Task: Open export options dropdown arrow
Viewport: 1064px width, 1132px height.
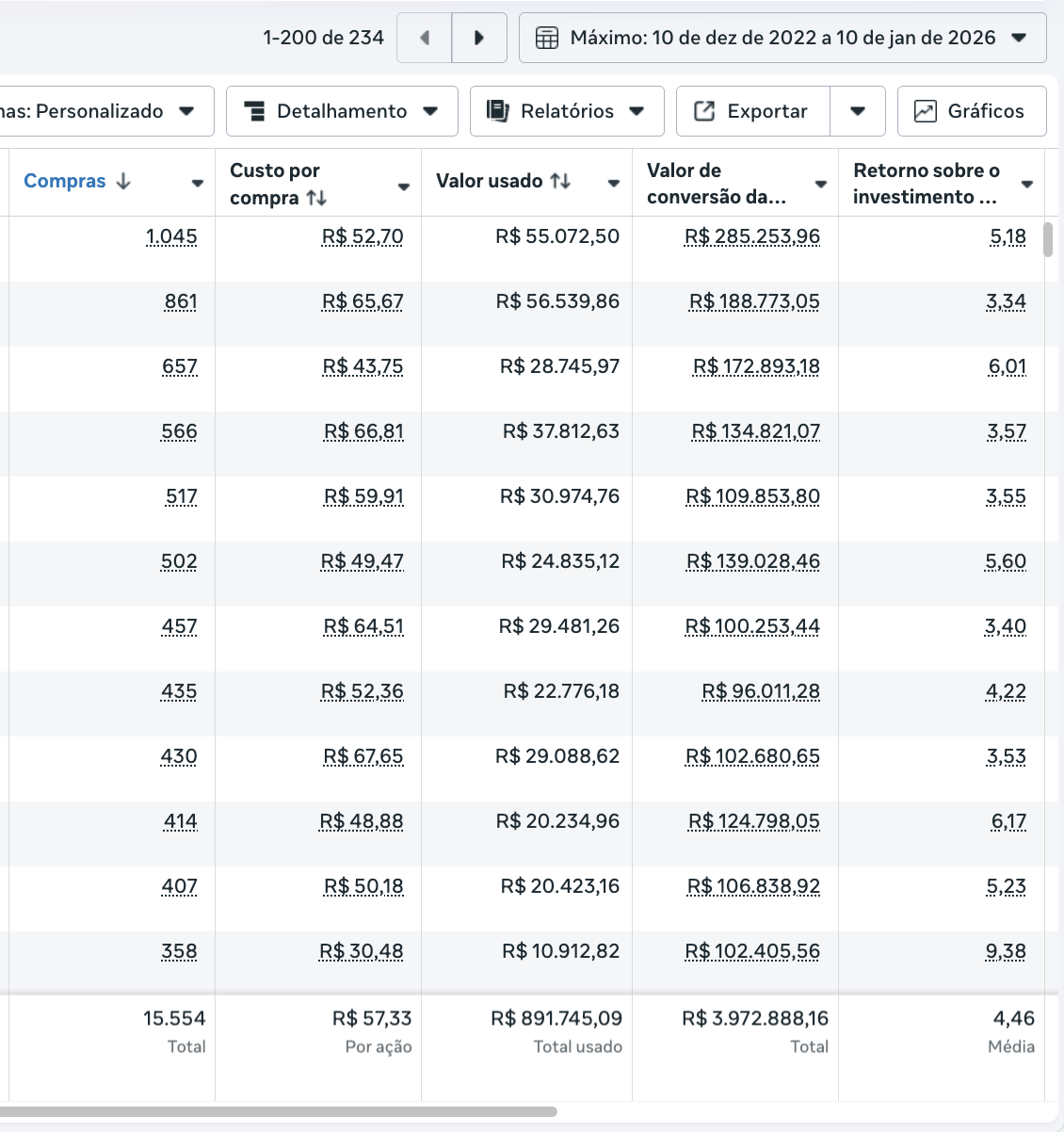Action: (x=858, y=111)
